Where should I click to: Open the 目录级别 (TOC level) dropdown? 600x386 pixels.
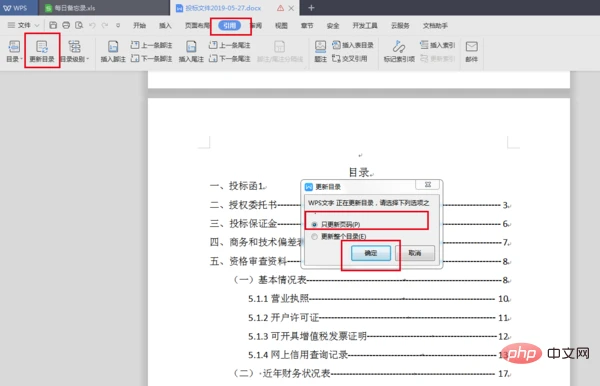(x=75, y=51)
